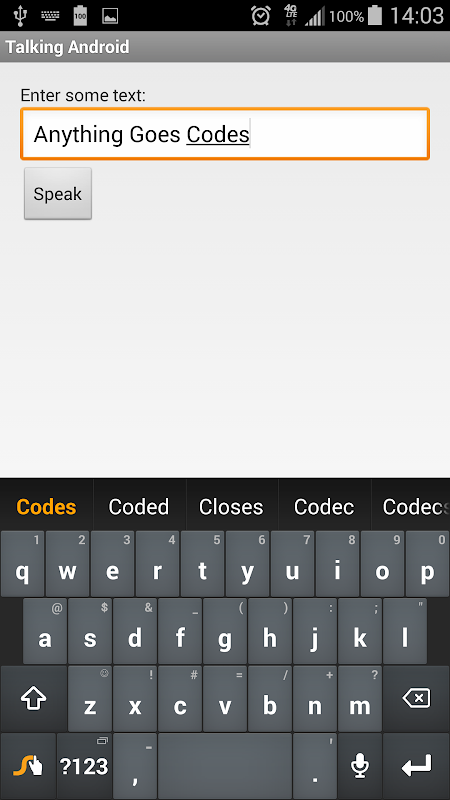
Task: Tap the battery icon in status bar
Action: coord(375,15)
